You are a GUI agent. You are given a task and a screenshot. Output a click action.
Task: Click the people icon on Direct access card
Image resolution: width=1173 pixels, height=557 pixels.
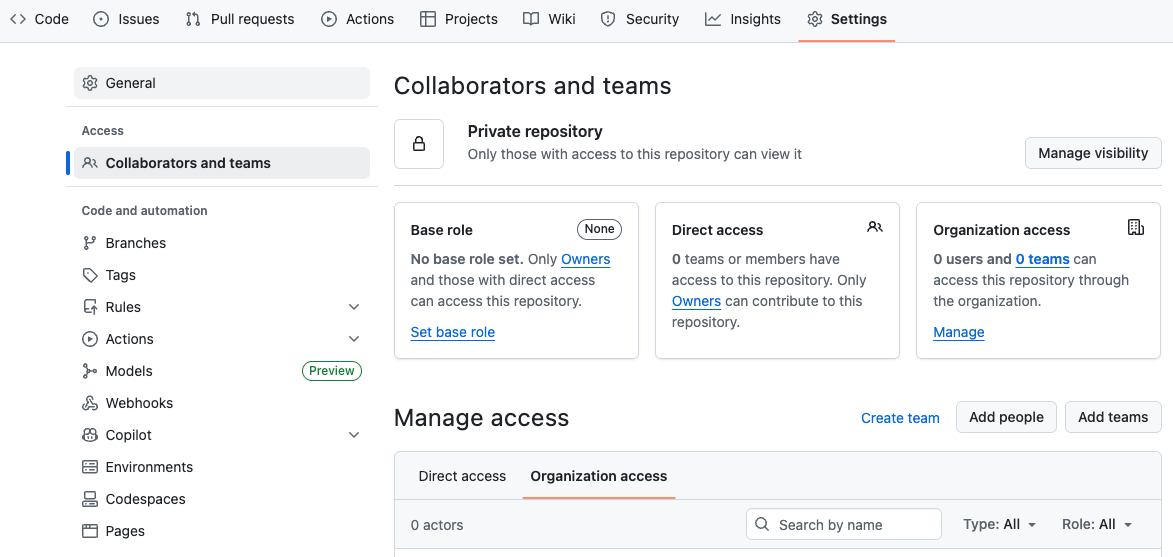coord(875,227)
